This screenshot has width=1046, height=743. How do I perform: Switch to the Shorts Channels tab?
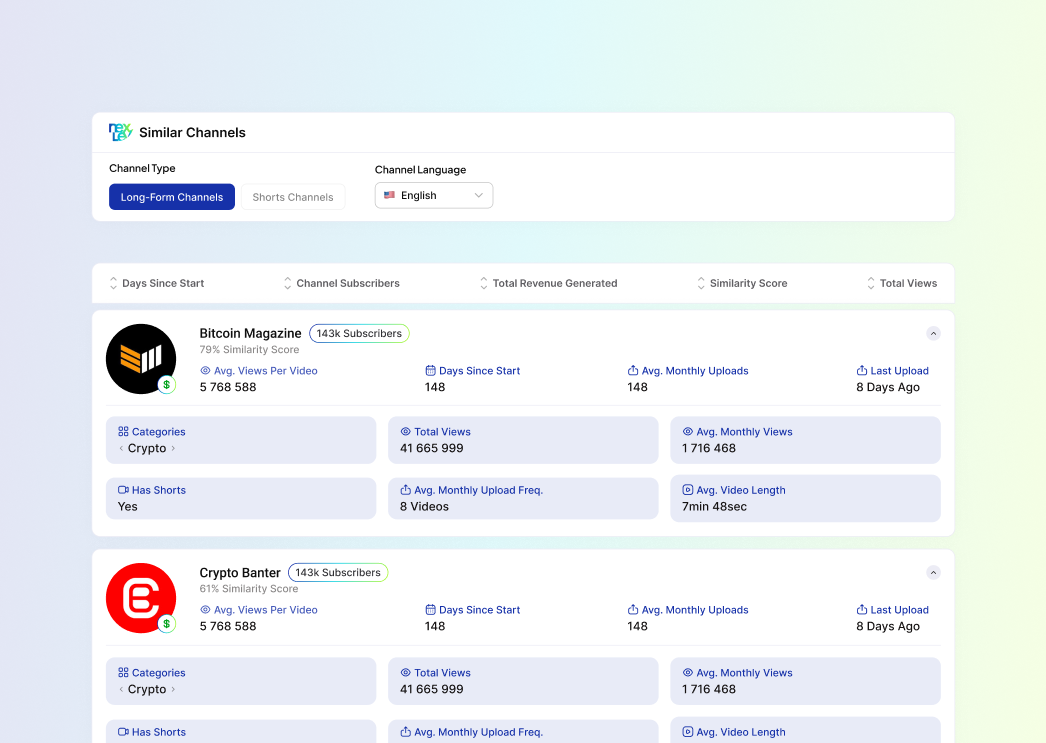293,197
